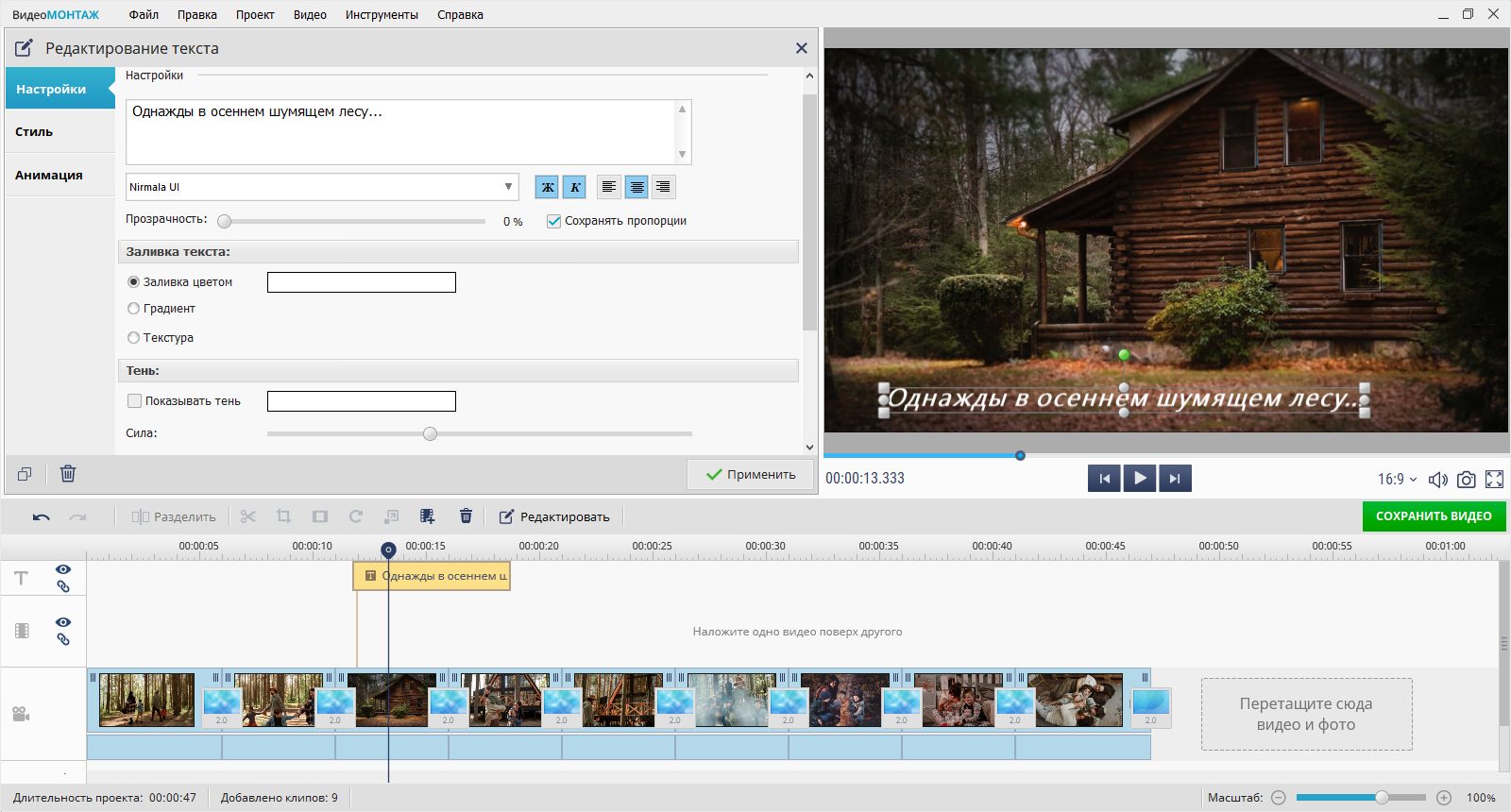This screenshot has width=1511, height=812.
Task: Mute sound using the speaker icon
Action: [1437, 480]
